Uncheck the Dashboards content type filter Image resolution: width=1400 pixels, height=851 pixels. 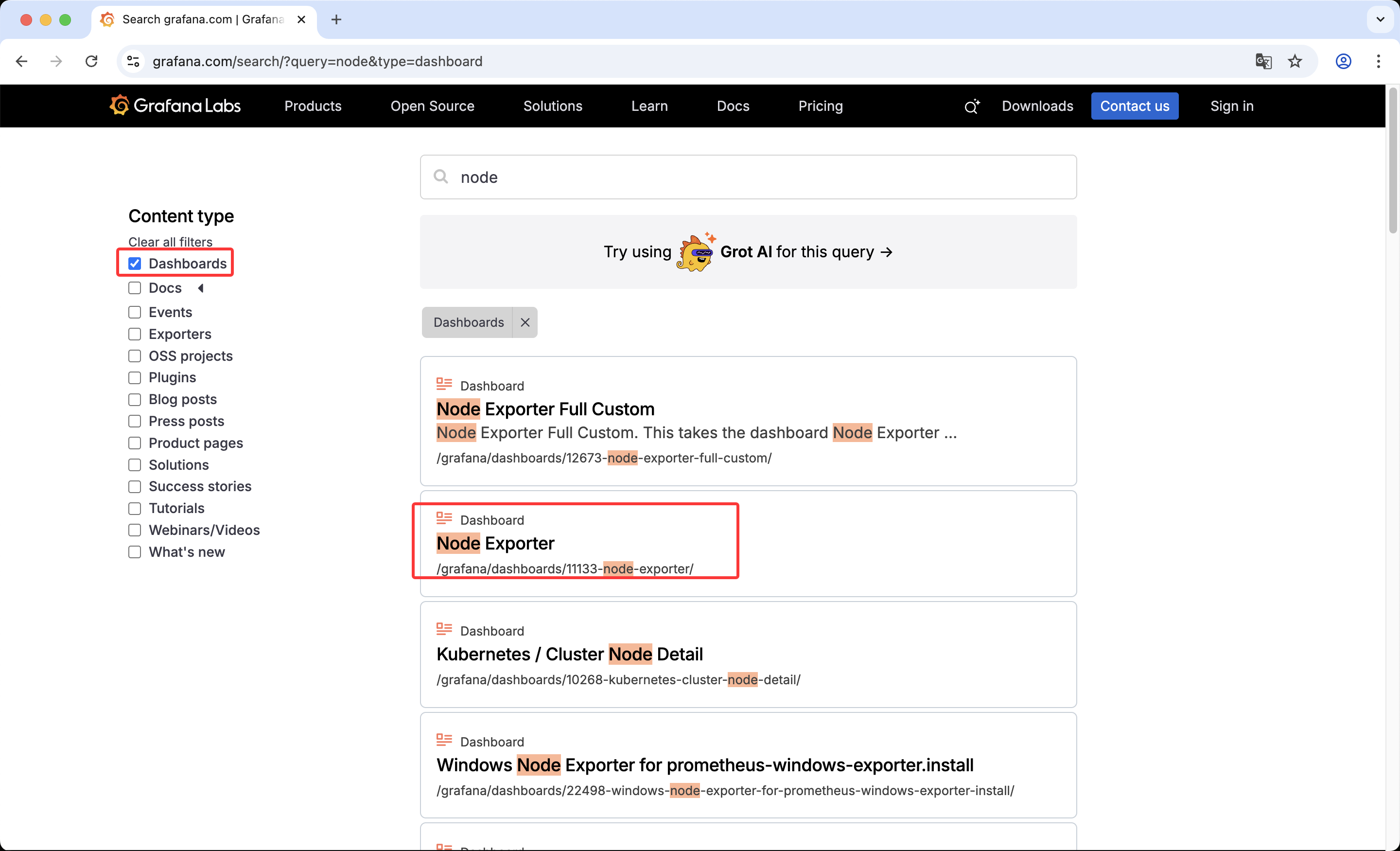tap(135, 264)
